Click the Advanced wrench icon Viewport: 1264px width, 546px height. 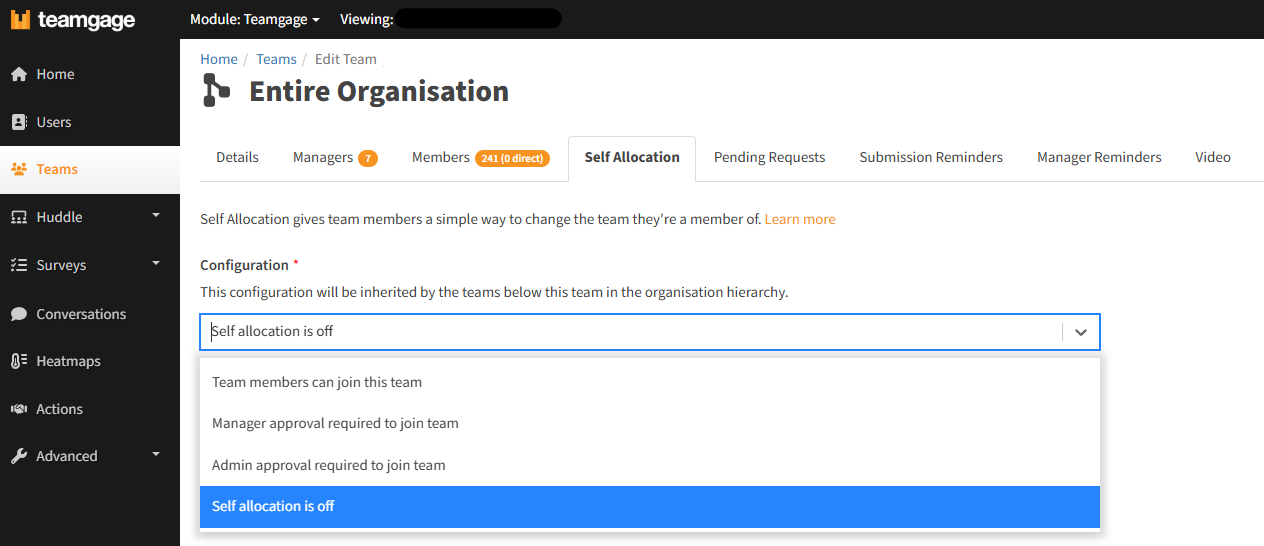coord(19,456)
